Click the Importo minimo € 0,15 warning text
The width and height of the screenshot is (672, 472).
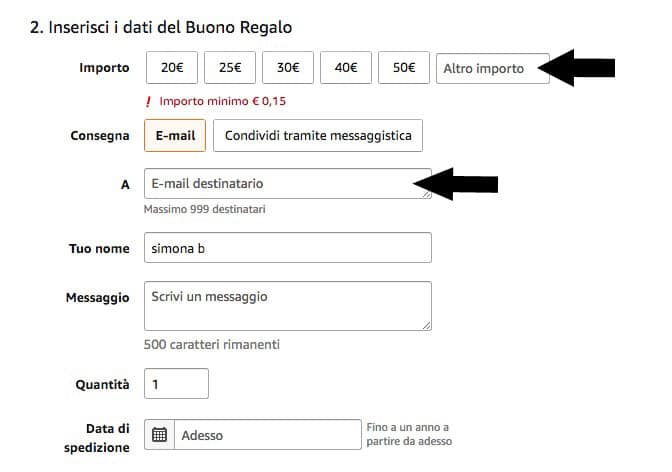[x=222, y=102]
